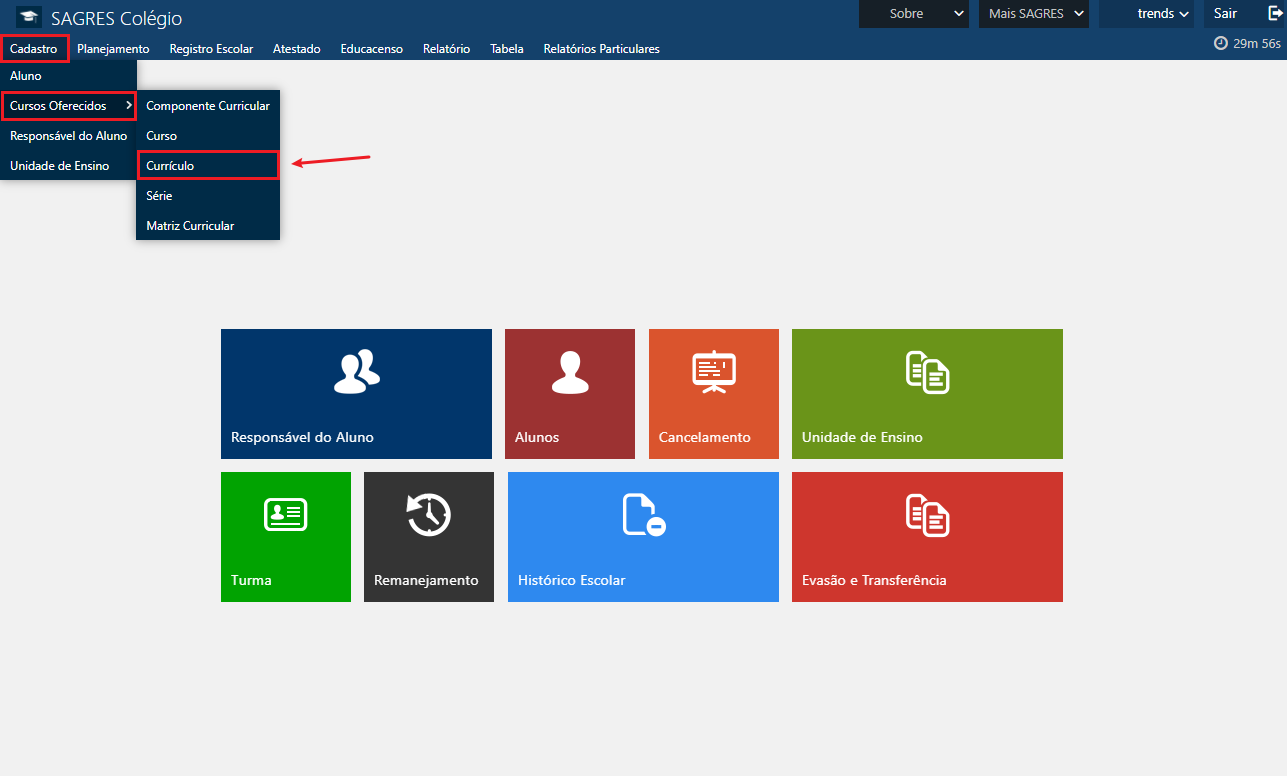Viewport: 1287px width, 776px height.
Task: Open the Planejamento menu
Action: [x=113, y=49]
